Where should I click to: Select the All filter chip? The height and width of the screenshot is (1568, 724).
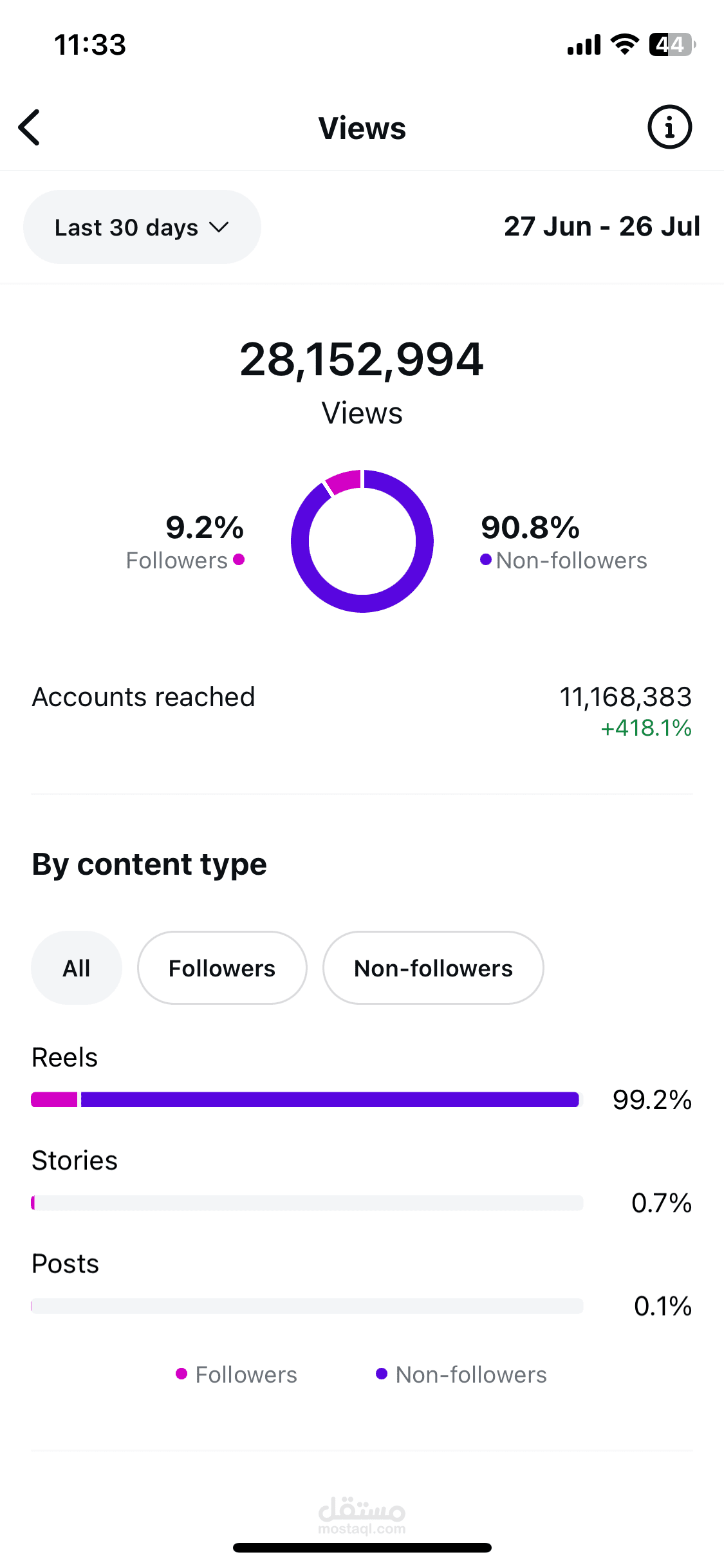point(77,967)
